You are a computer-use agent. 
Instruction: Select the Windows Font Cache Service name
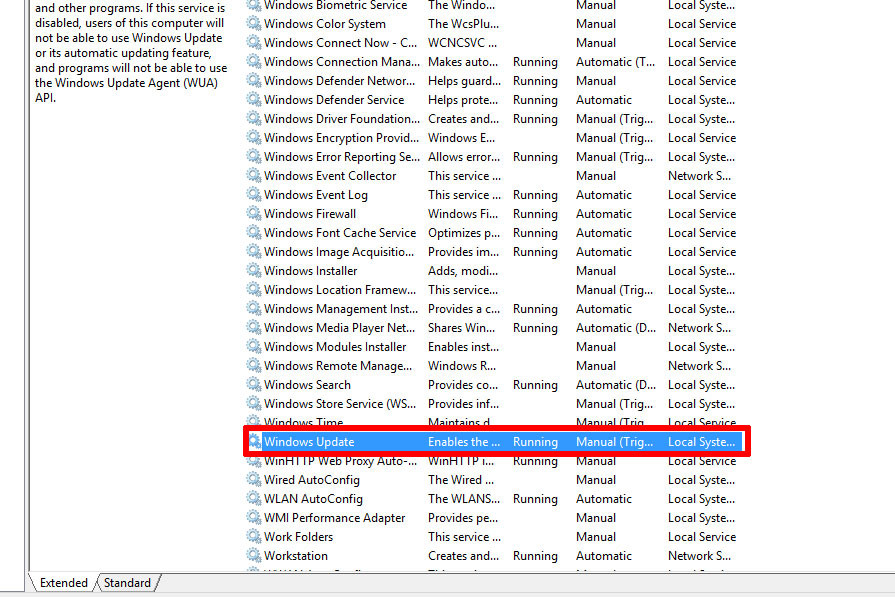click(340, 233)
